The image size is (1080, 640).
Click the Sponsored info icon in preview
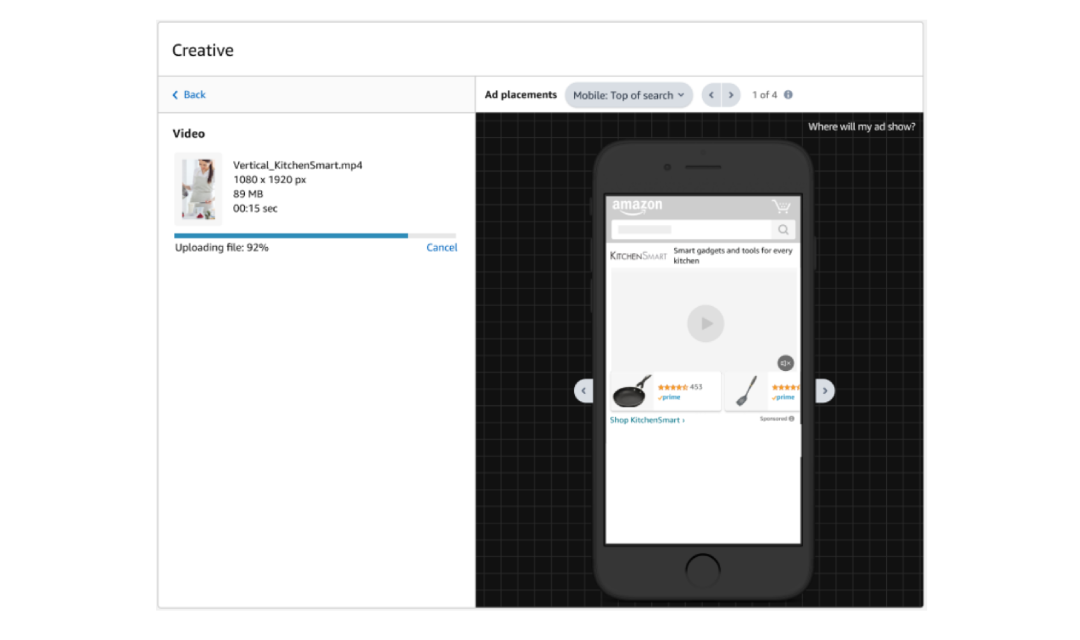tap(791, 419)
